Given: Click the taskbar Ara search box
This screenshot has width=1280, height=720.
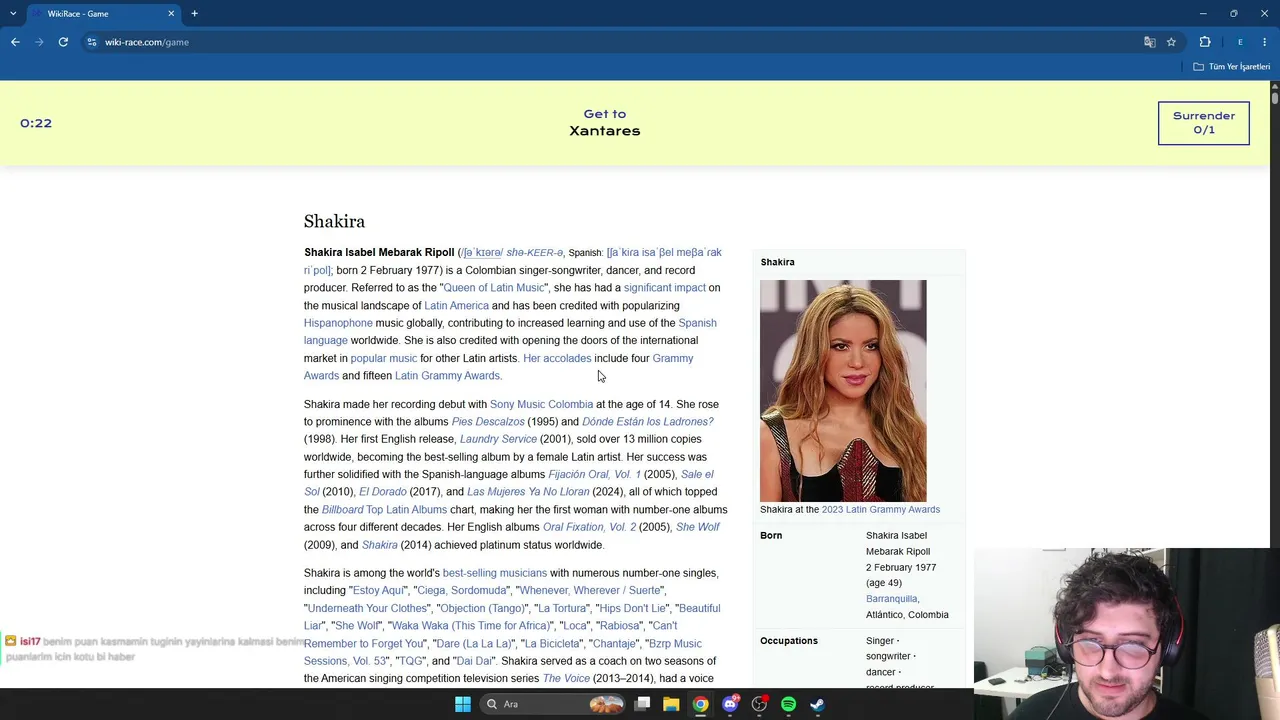Looking at the screenshot, I should pos(552,704).
